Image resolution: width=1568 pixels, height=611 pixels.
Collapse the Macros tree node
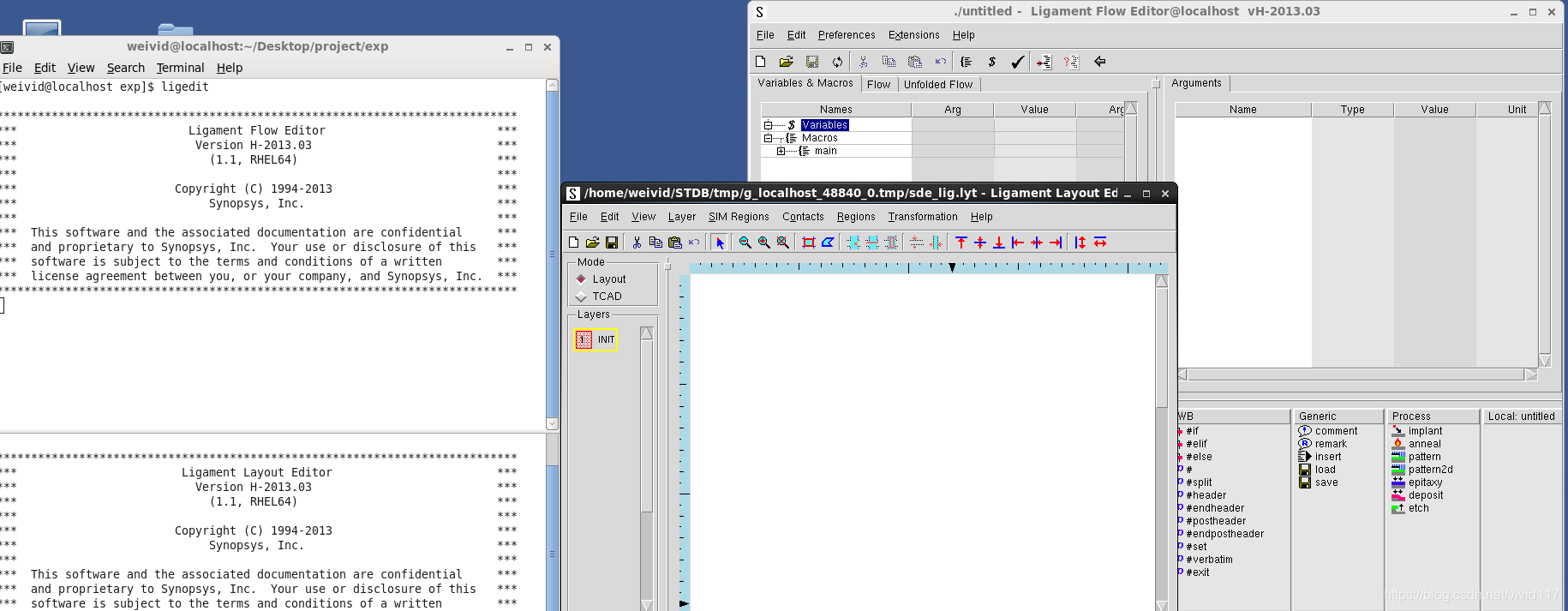click(x=768, y=138)
